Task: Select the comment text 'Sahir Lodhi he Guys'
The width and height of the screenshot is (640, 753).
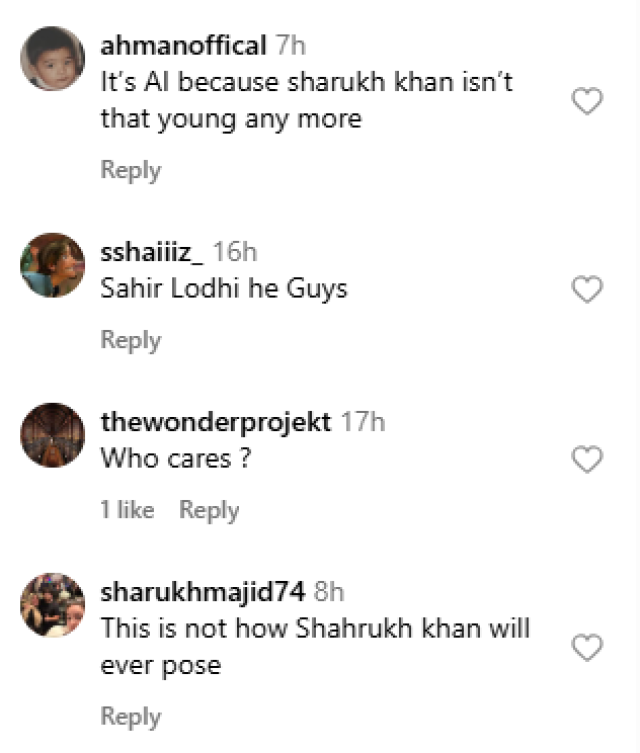Action: pos(224,289)
